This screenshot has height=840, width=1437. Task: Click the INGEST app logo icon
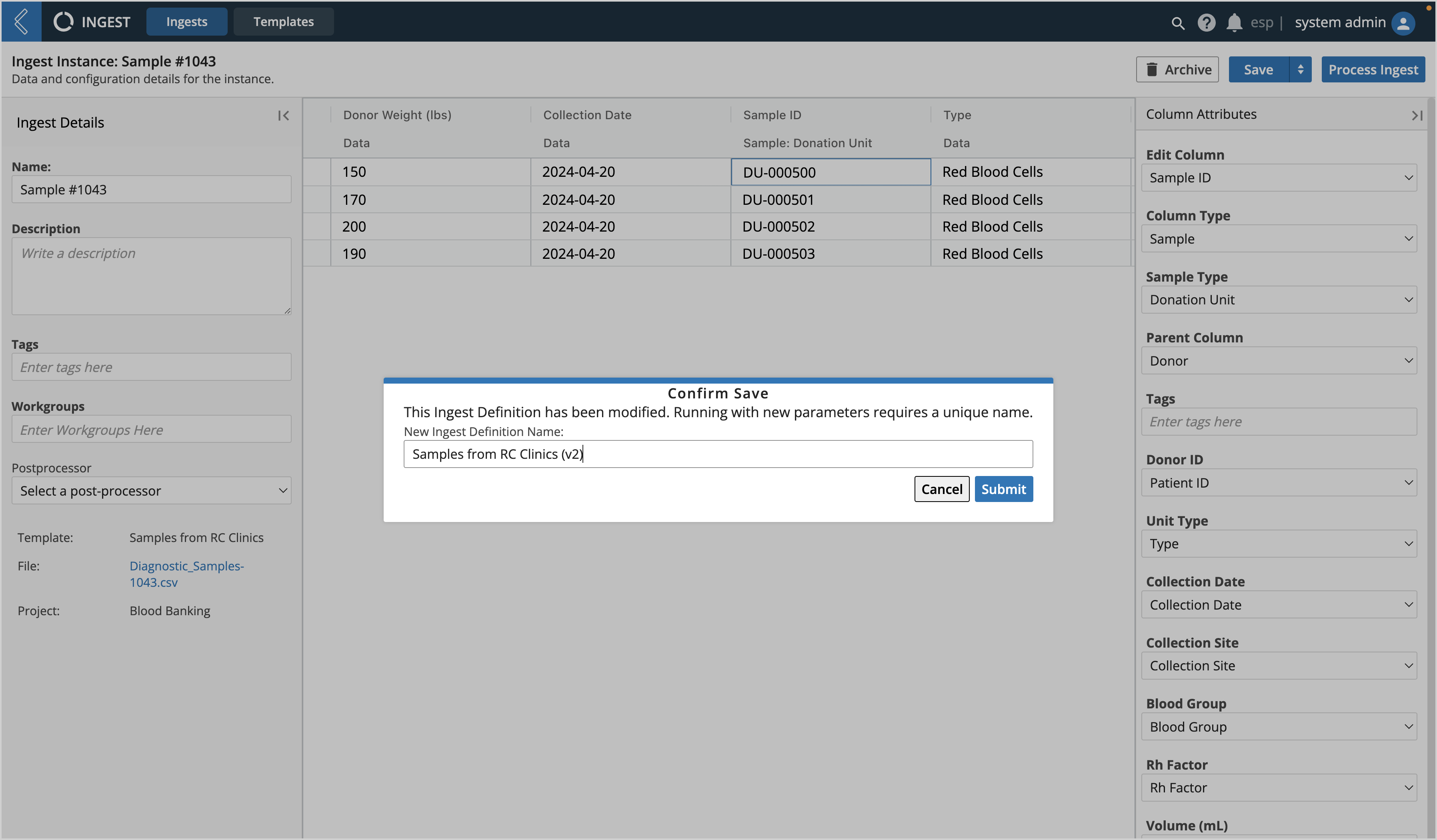pyautogui.click(x=63, y=22)
